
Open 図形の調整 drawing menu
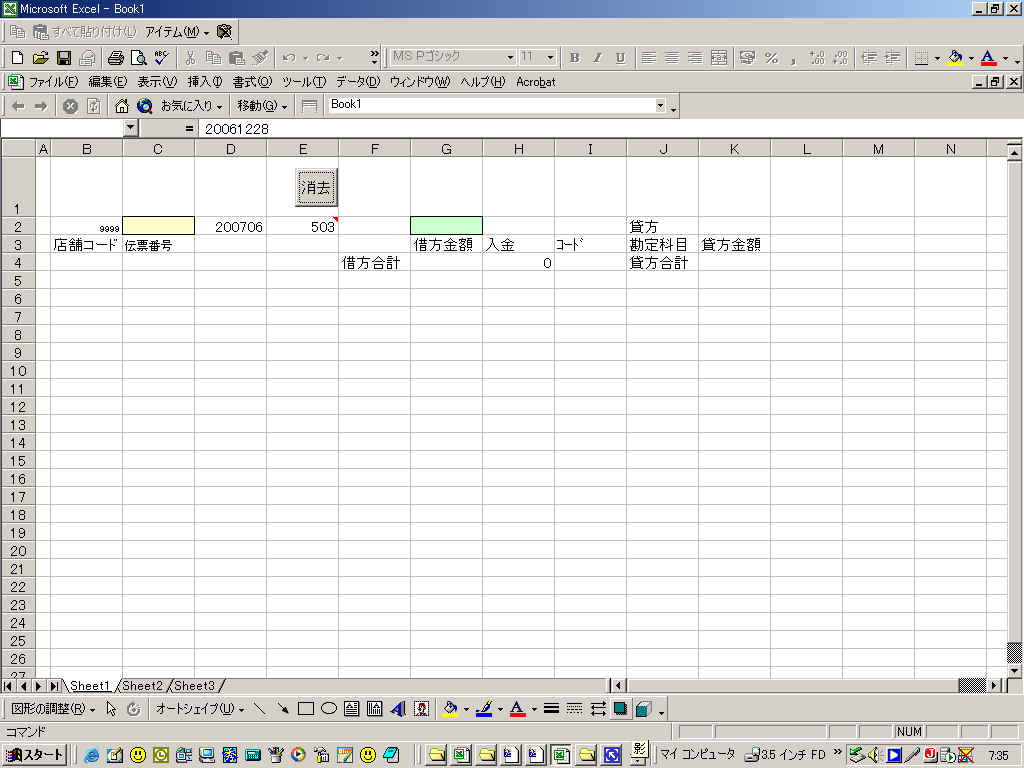click(53, 709)
